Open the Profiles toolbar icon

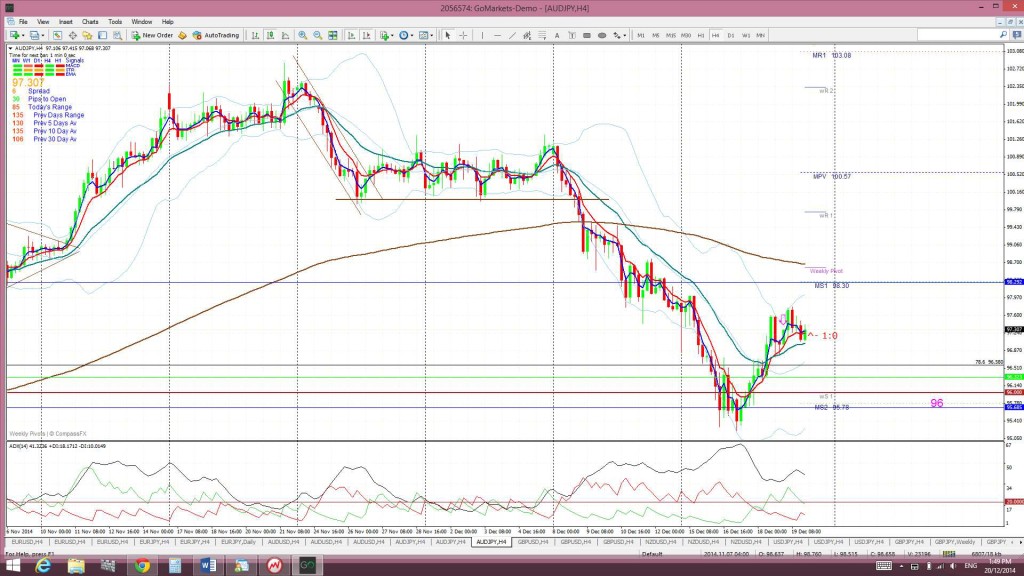[35, 35]
